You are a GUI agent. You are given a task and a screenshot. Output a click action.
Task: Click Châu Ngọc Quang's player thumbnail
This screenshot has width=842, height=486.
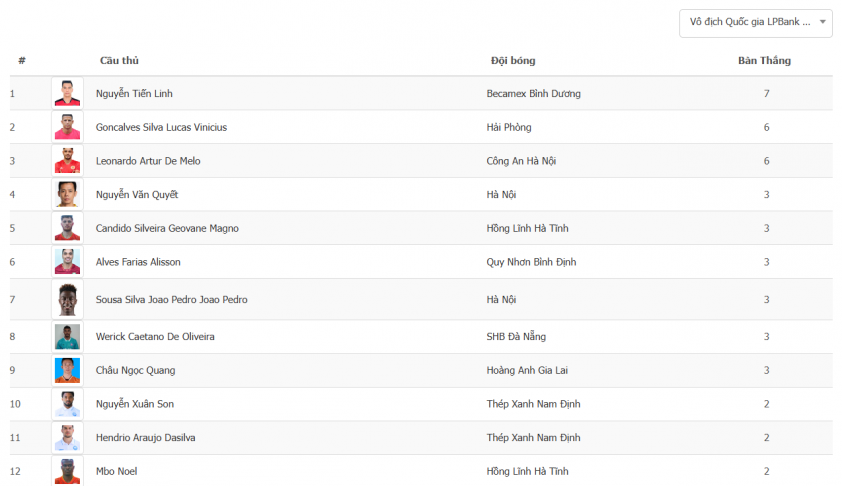tap(67, 371)
